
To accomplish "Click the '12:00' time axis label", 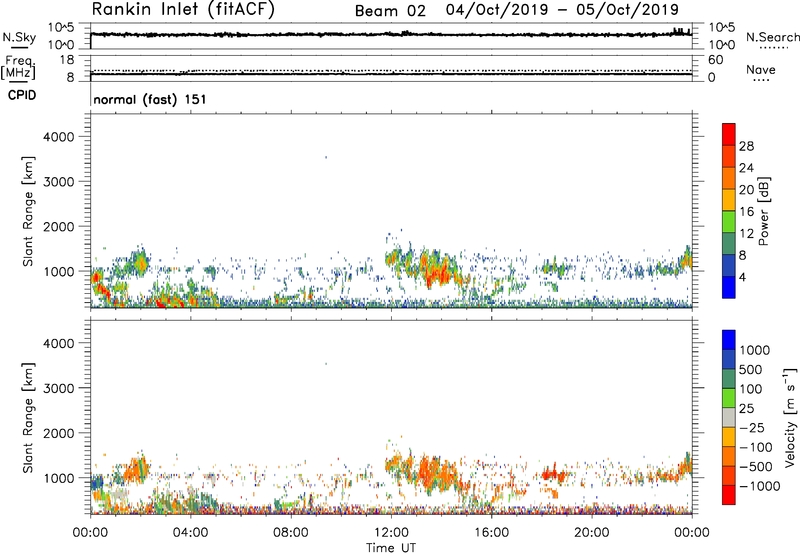I will pyautogui.click(x=391, y=533).
